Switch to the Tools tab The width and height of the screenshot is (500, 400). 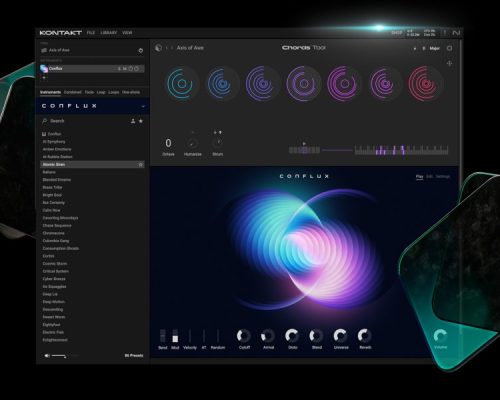tap(89, 92)
